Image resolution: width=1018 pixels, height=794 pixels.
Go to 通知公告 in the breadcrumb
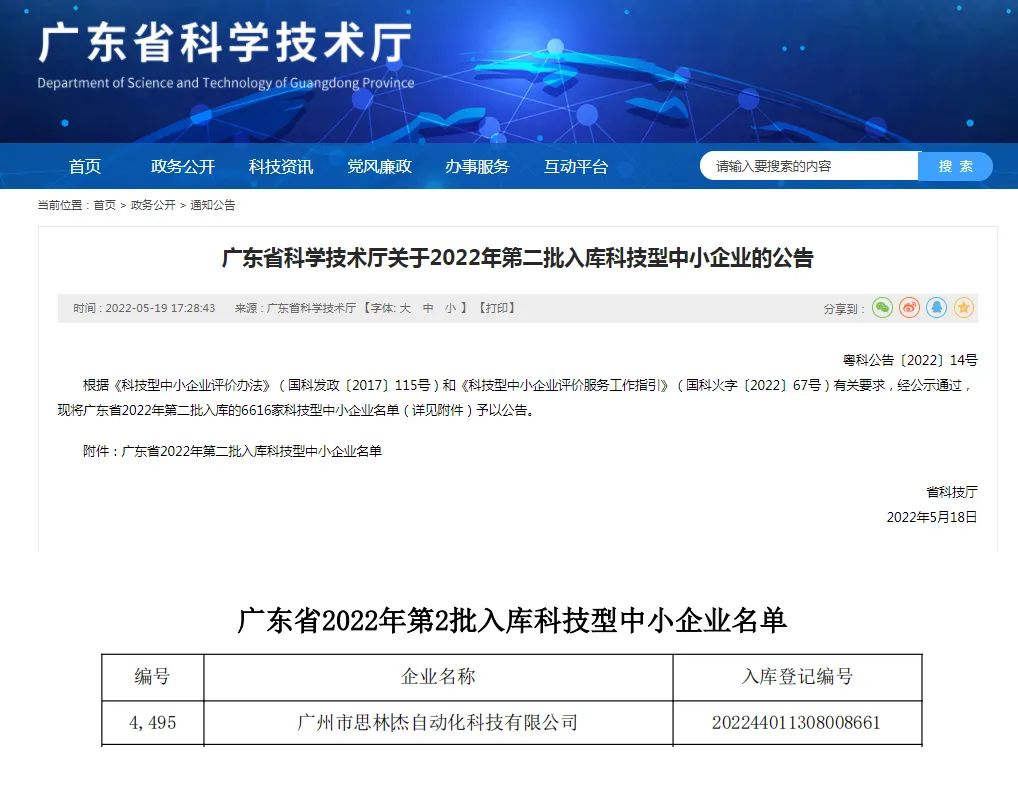(x=213, y=205)
